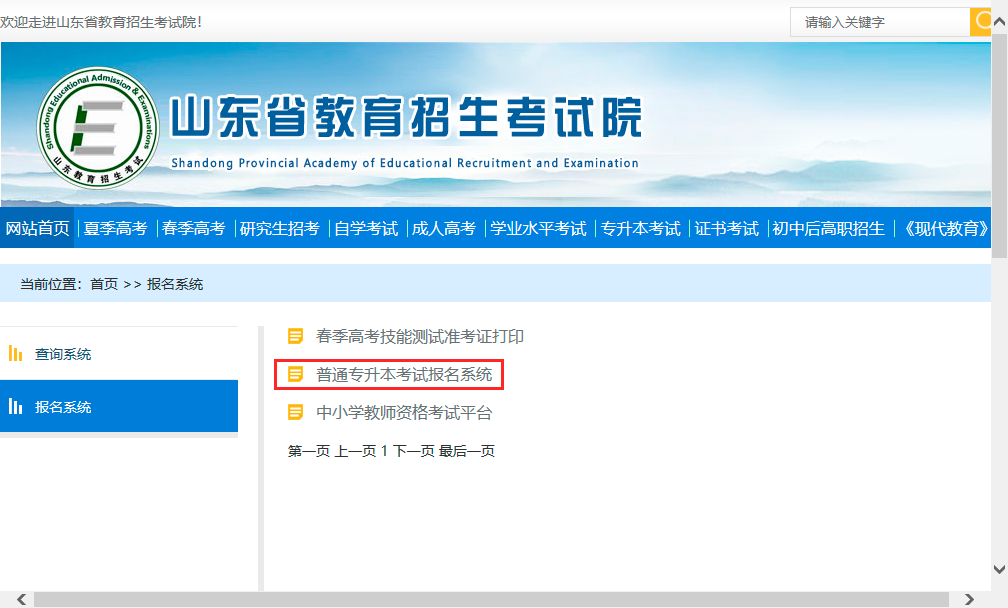The height and width of the screenshot is (608, 1008).
Task: Open the 春季高考 navigation item
Action: 194,228
